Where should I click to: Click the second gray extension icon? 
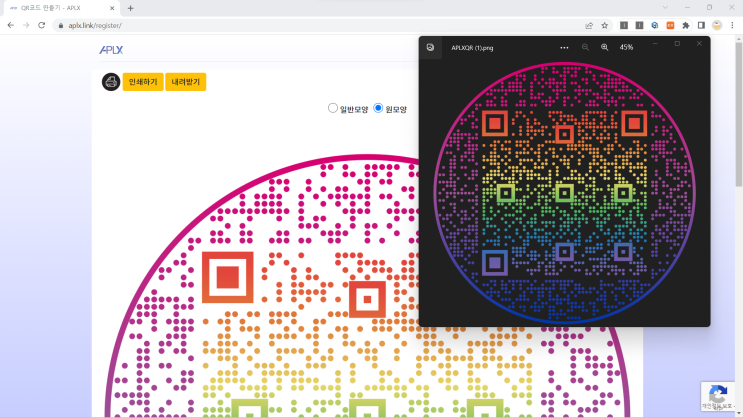pos(639,26)
